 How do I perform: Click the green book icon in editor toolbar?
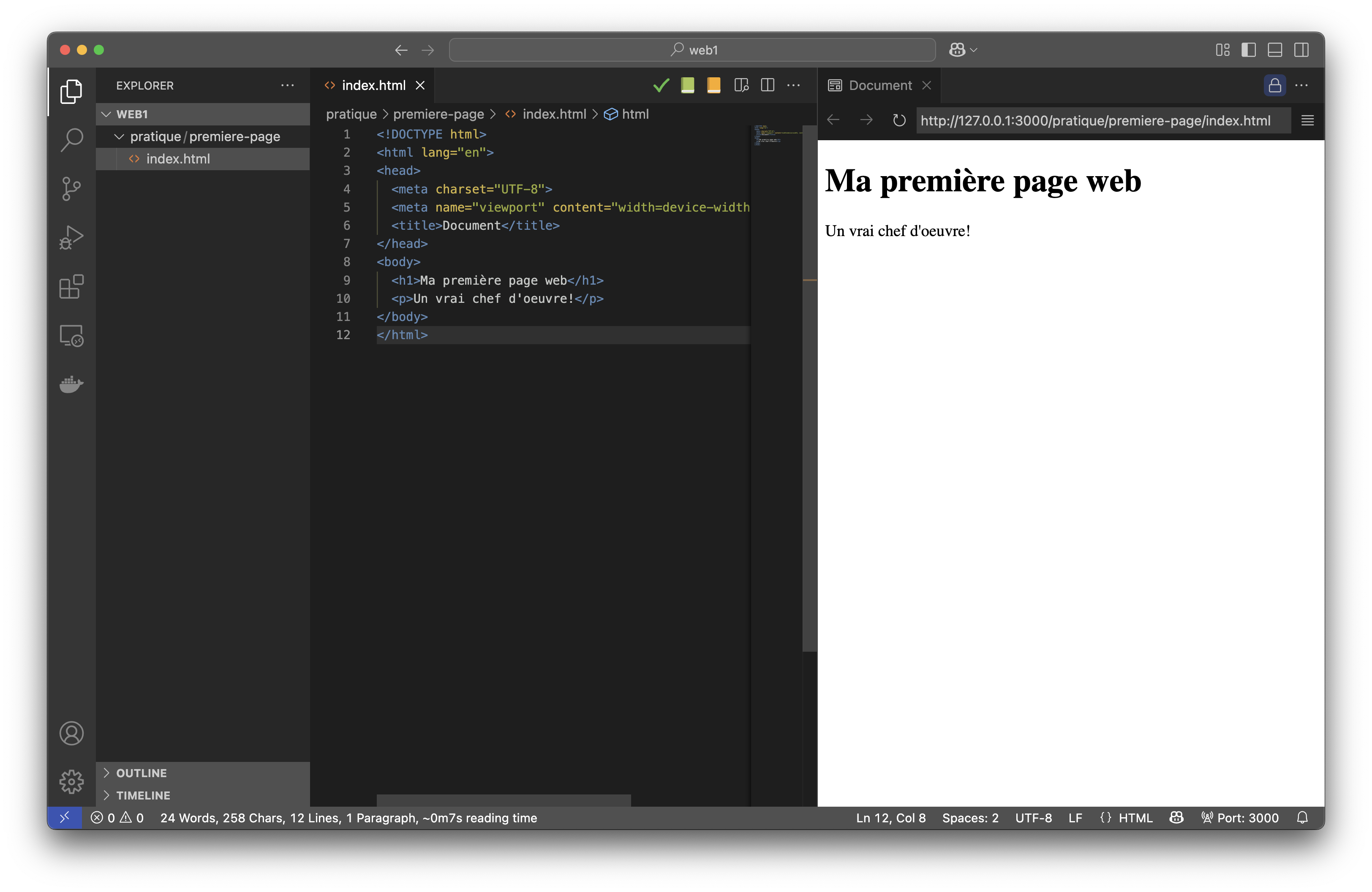(x=687, y=85)
